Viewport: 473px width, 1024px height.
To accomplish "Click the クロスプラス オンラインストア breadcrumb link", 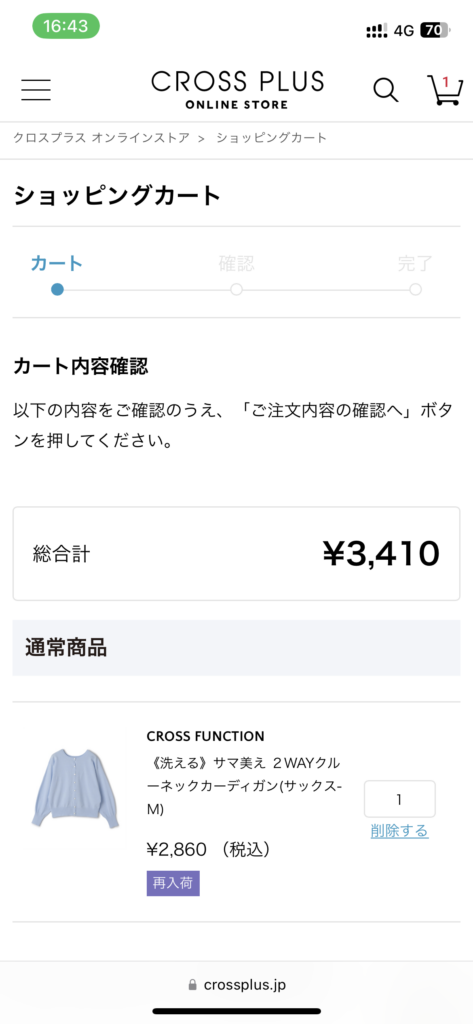I will [101, 138].
